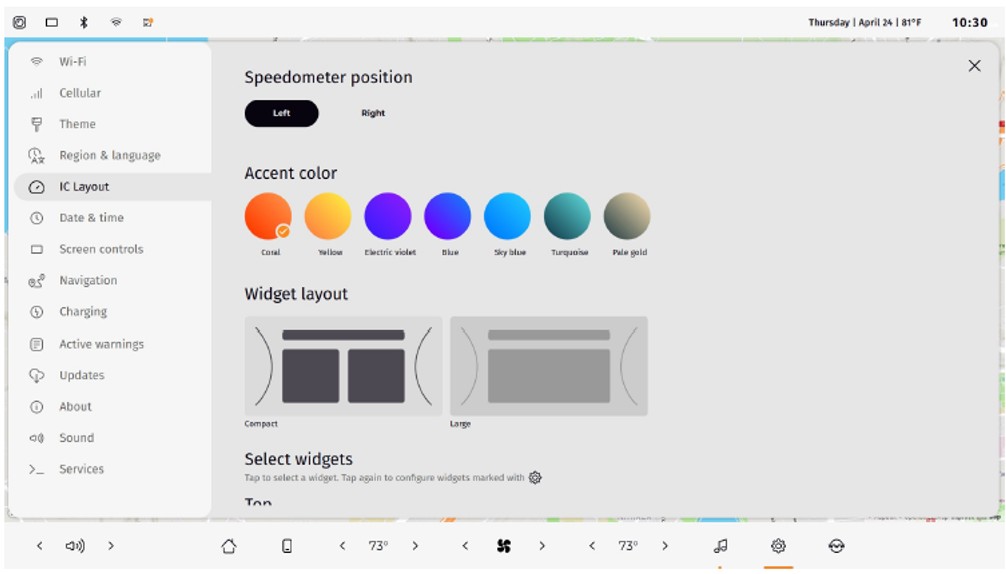Select the Compact widget layout
The width and height of the screenshot is (1006, 574).
pos(343,366)
